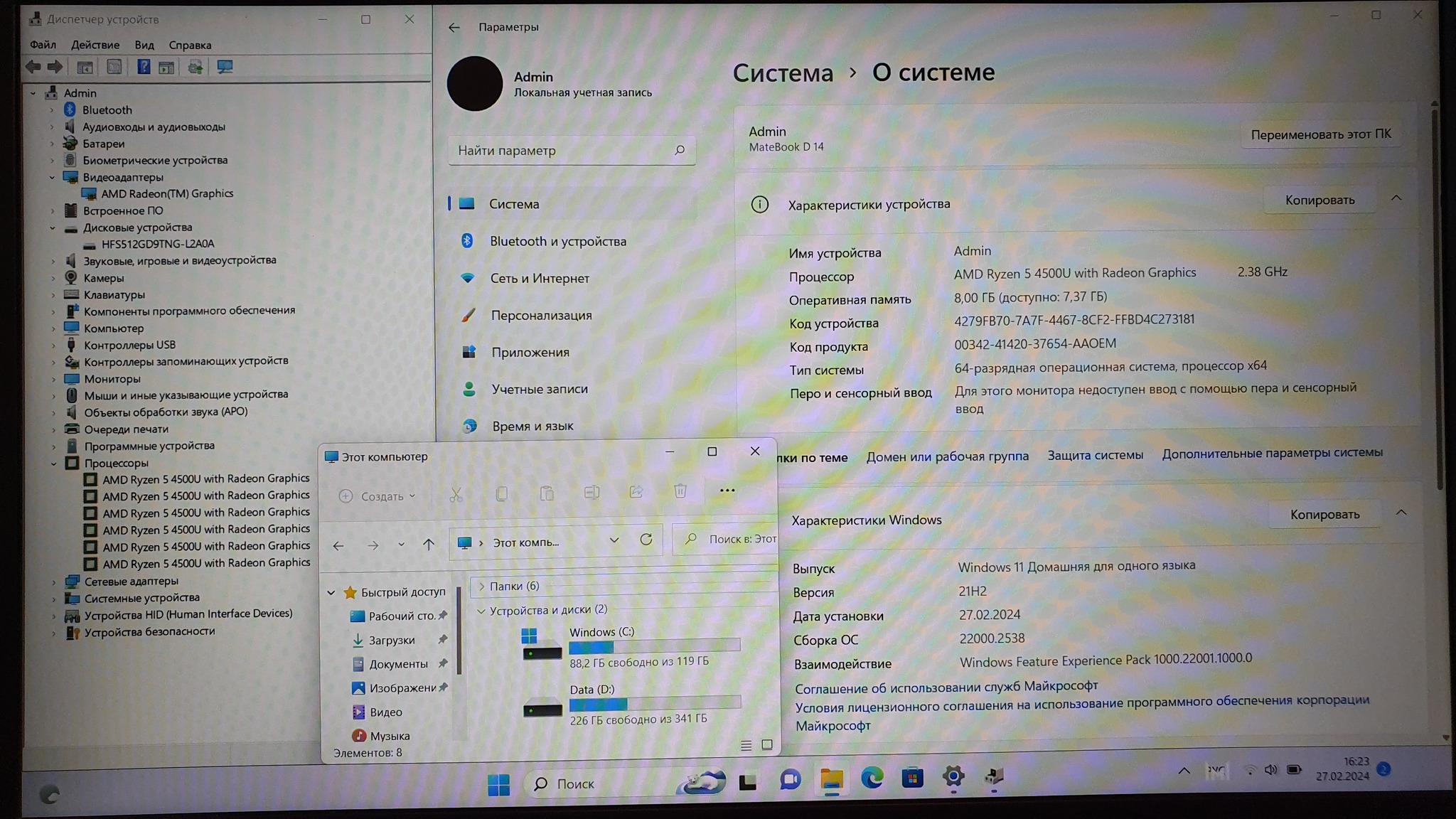The width and height of the screenshot is (1456, 819).
Task: Click the Rename this PC button
Action: (1320, 134)
